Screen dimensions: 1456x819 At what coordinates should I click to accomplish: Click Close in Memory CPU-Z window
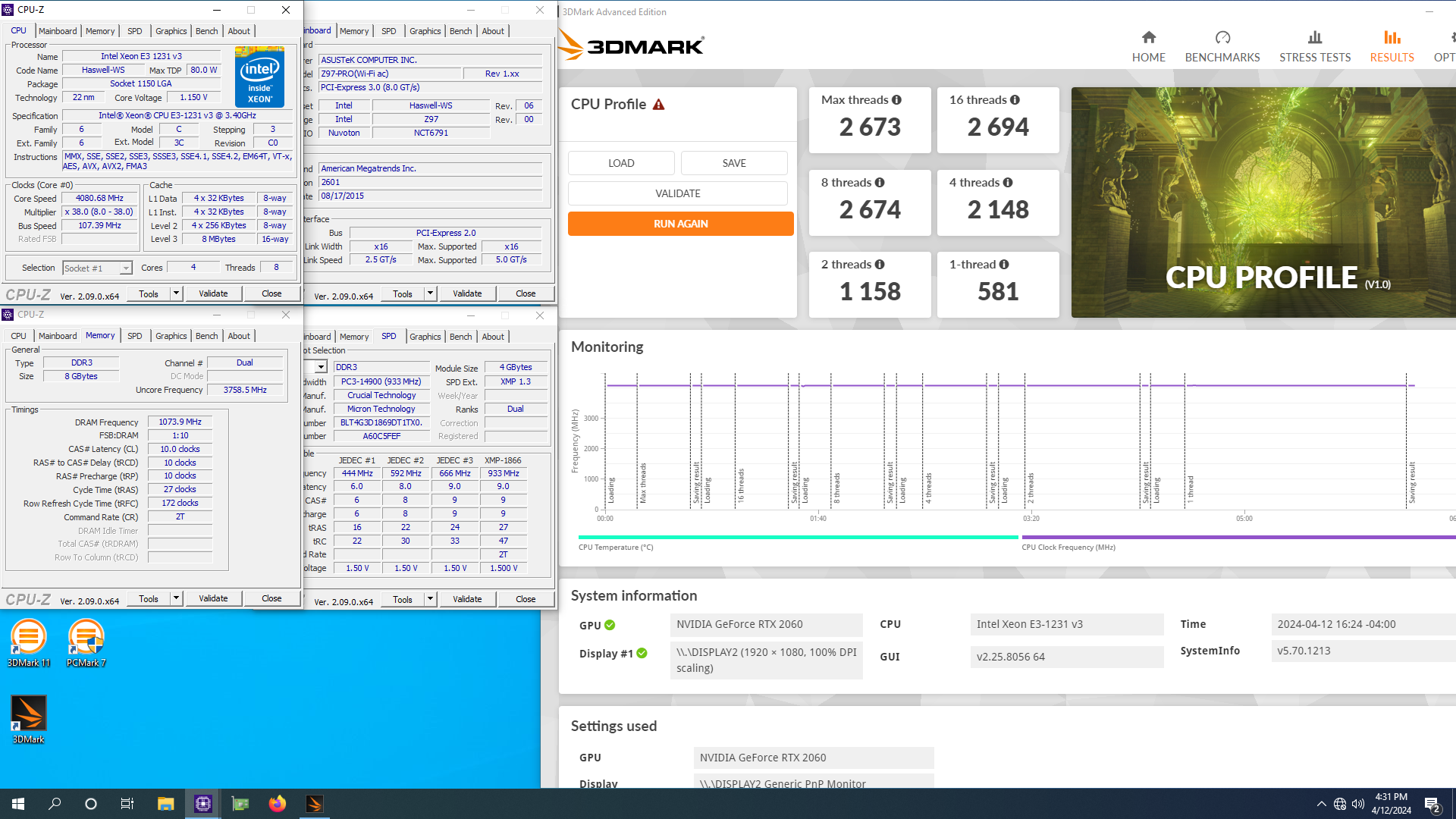(271, 598)
